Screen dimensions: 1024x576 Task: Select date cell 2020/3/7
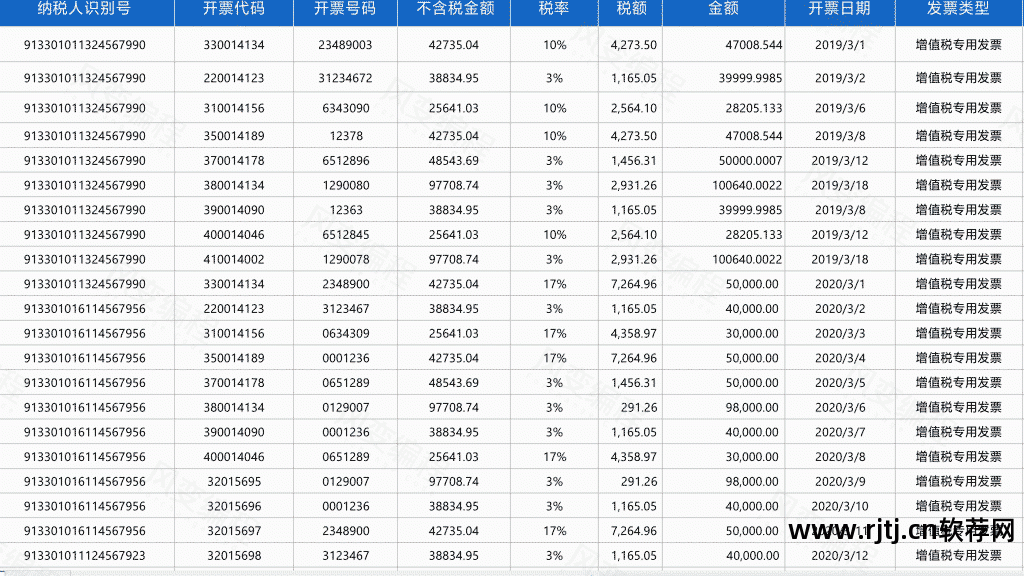click(840, 432)
